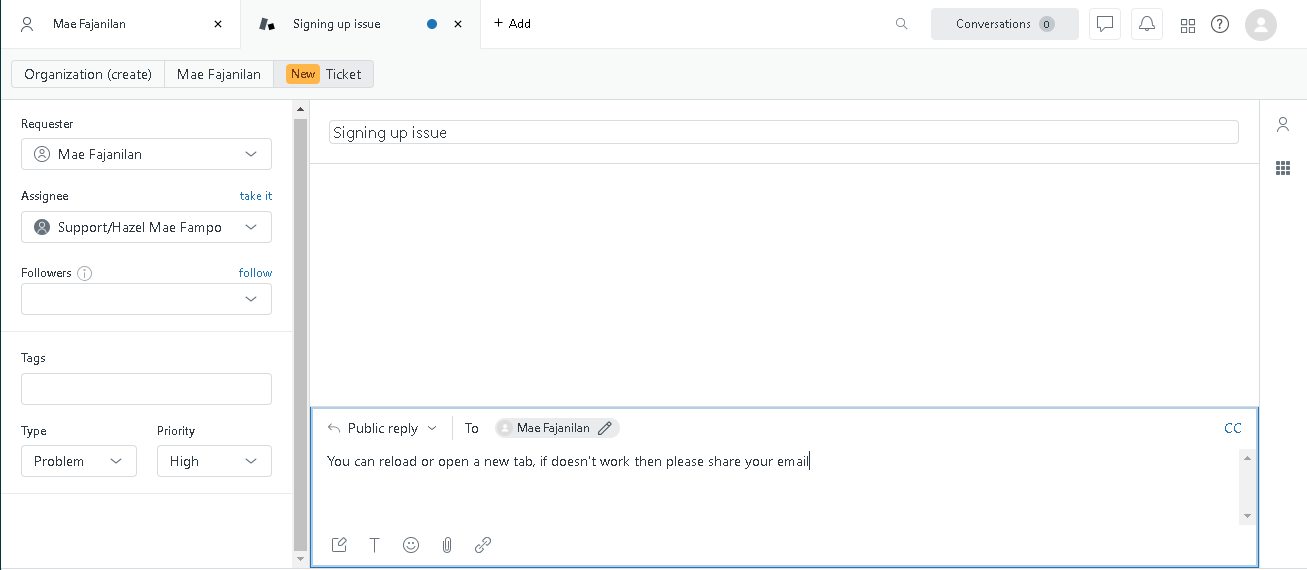
Task: Edit recipient with pencil icon
Action: tap(605, 428)
